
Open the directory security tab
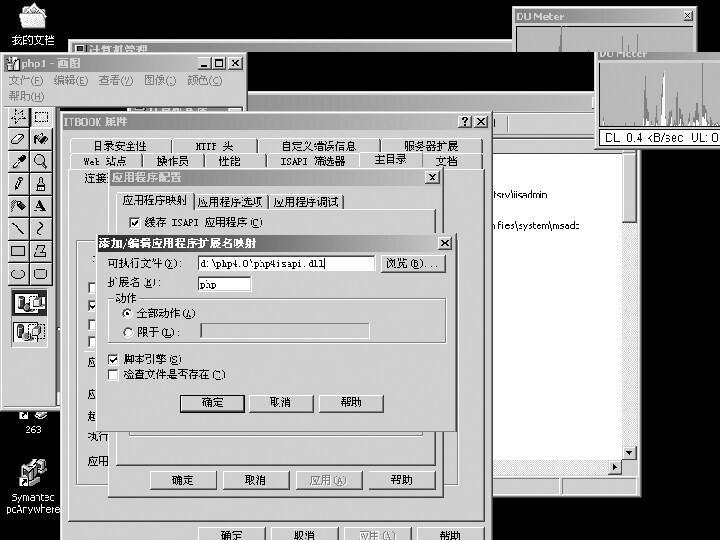120,146
